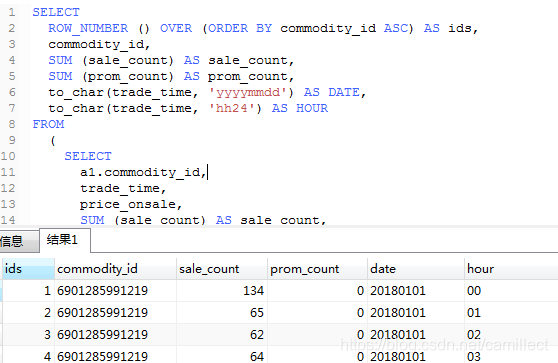
Task: Select commodity_id cell in row 2
Action: (115, 313)
